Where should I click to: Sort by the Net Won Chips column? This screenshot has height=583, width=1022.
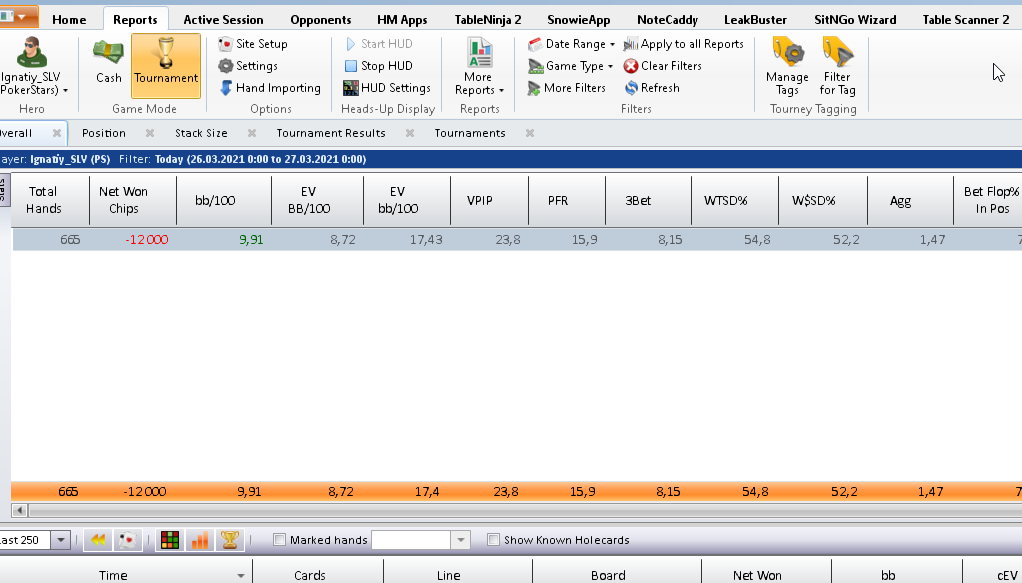(x=132, y=200)
